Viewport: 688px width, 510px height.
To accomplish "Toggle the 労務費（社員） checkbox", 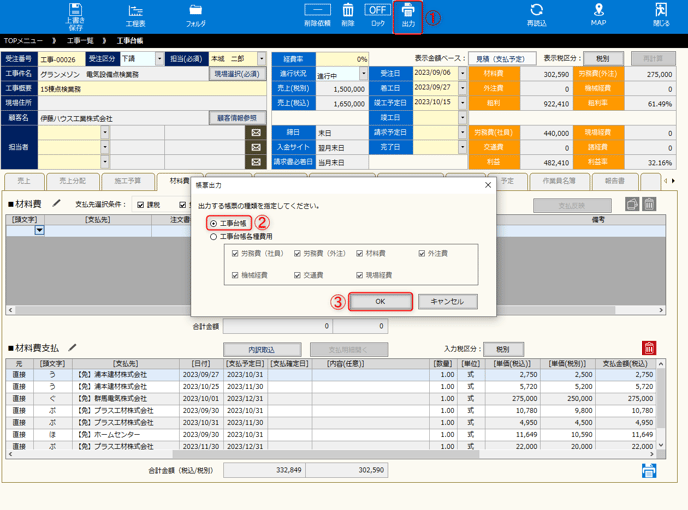I will point(235,253).
